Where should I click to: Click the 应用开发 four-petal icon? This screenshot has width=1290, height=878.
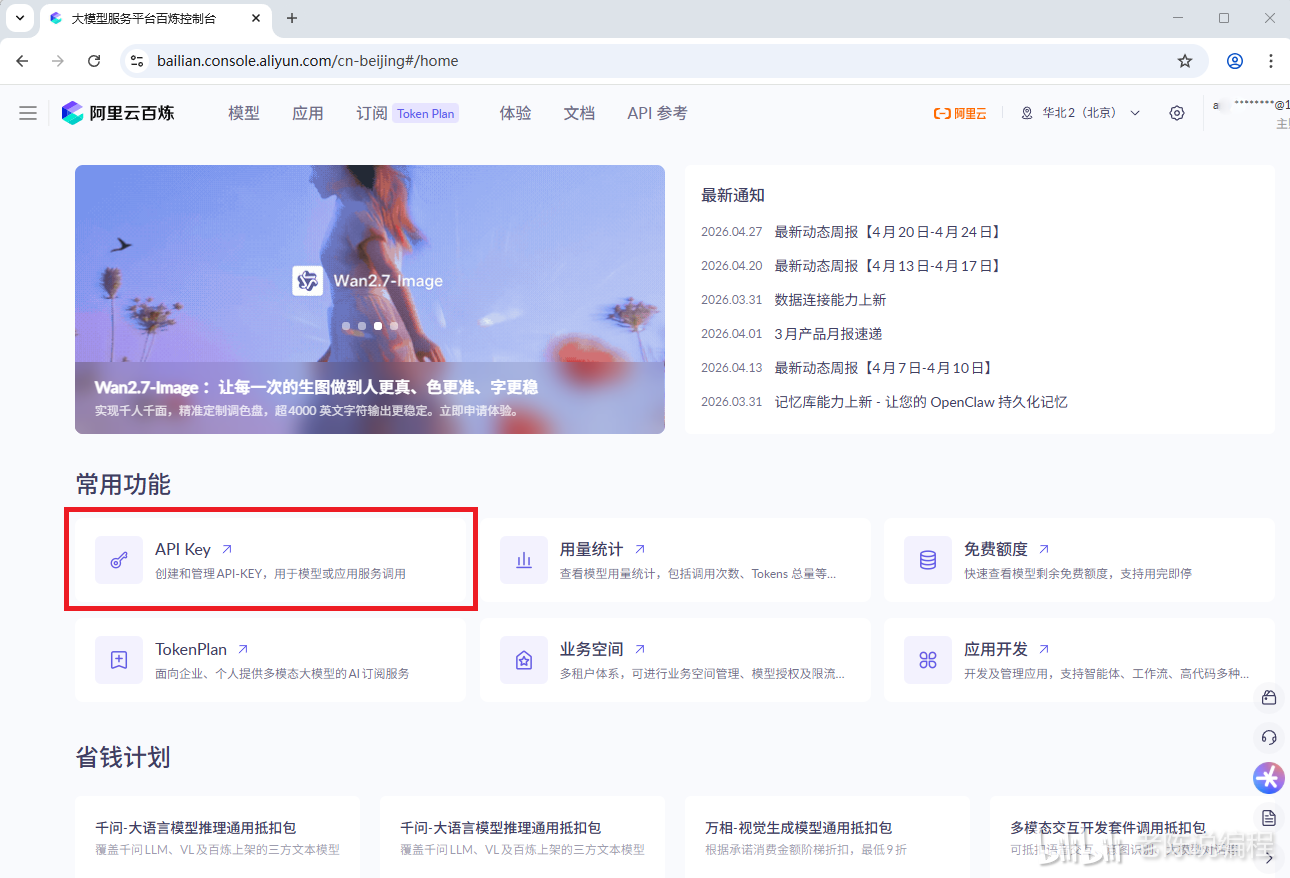(x=928, y=660)
